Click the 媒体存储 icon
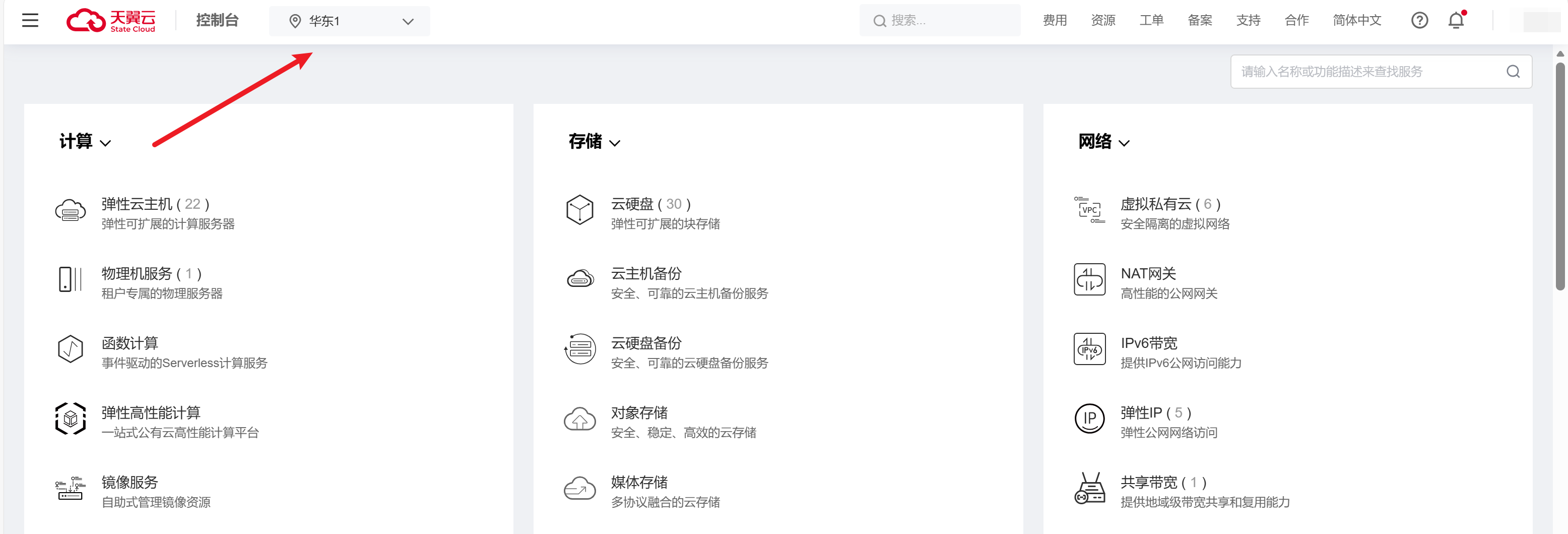This screenshot has width=1568, height=534. tap(579, 488)
